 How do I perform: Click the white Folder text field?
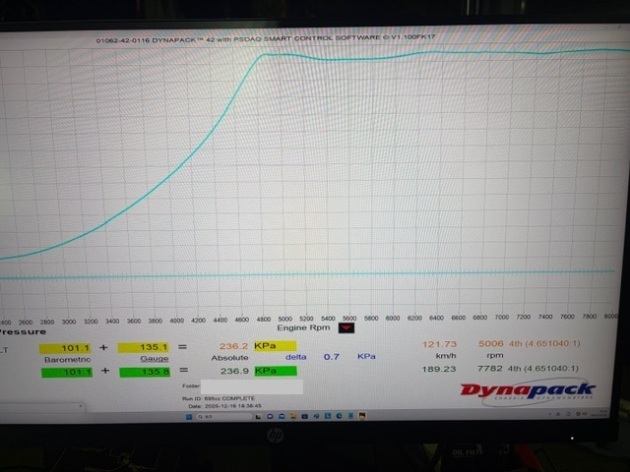(252, 385)
